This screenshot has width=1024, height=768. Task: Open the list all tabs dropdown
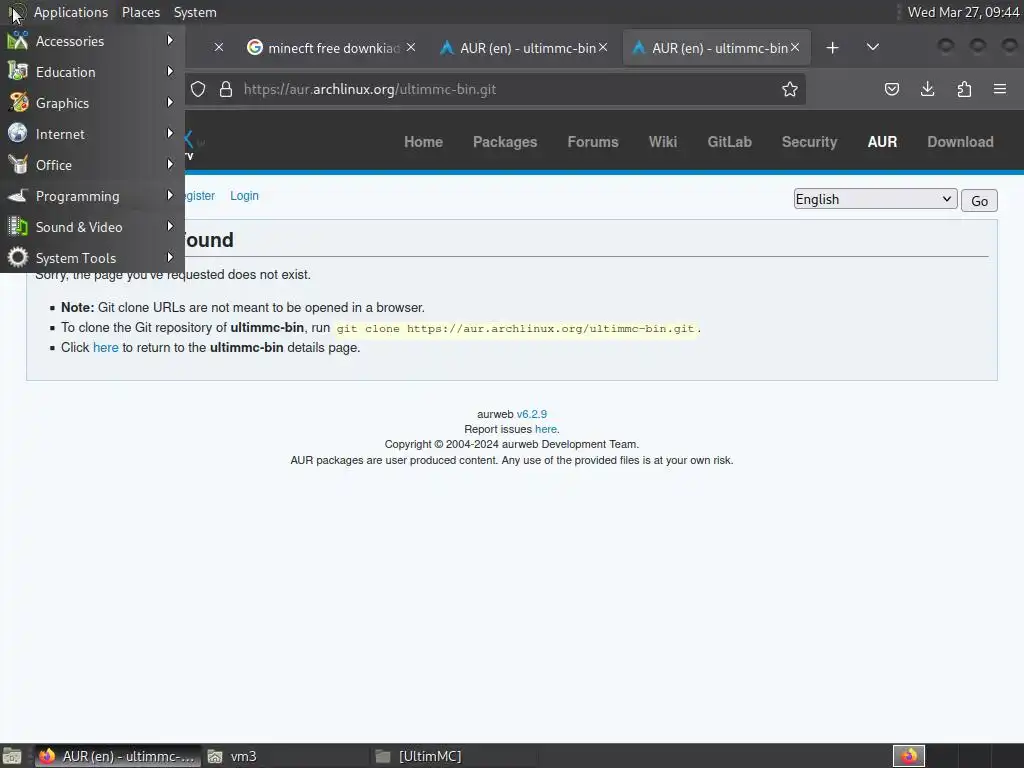872,48
